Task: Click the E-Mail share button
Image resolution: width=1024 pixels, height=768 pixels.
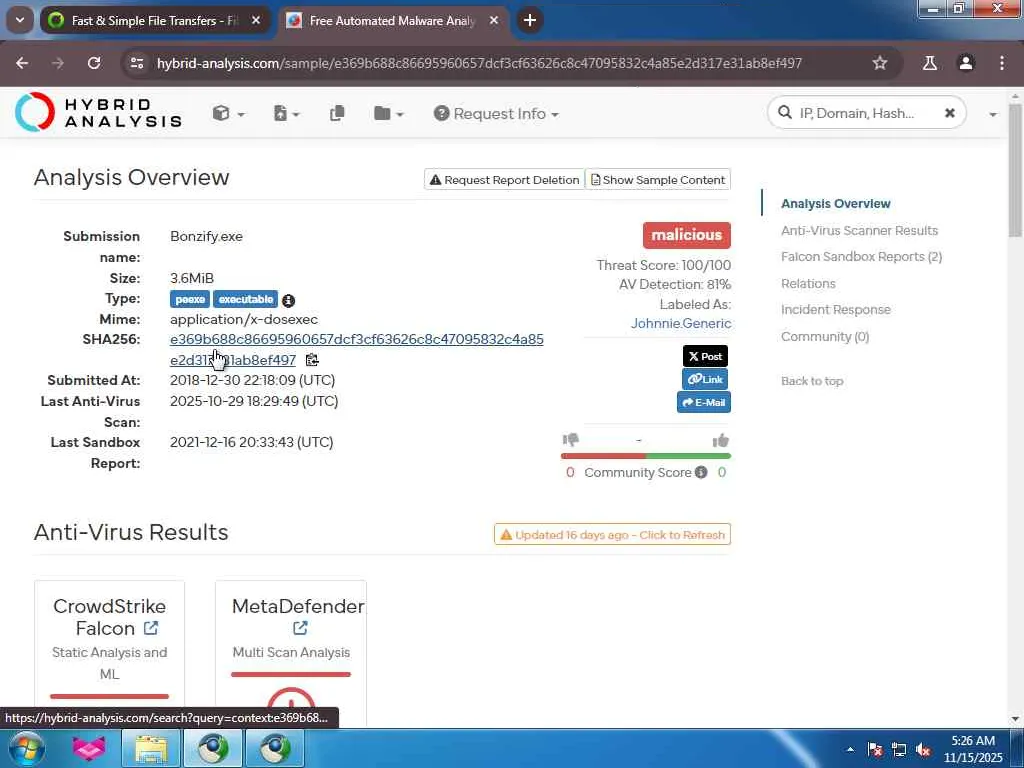Action: [703, 402]
